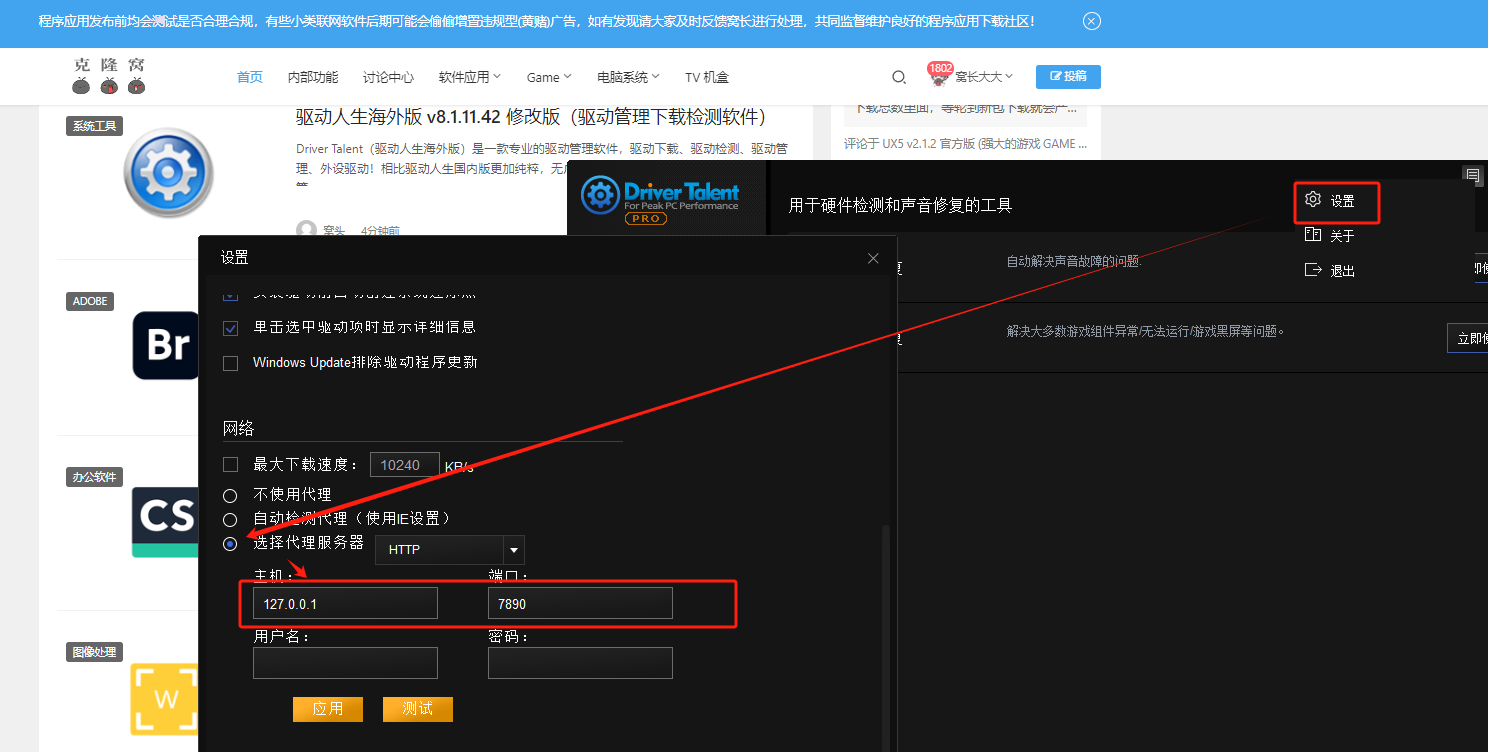The height and width of the screenshot is (752, 1488).
Task: Click the 密码 input field
Action: pos(580,663)
